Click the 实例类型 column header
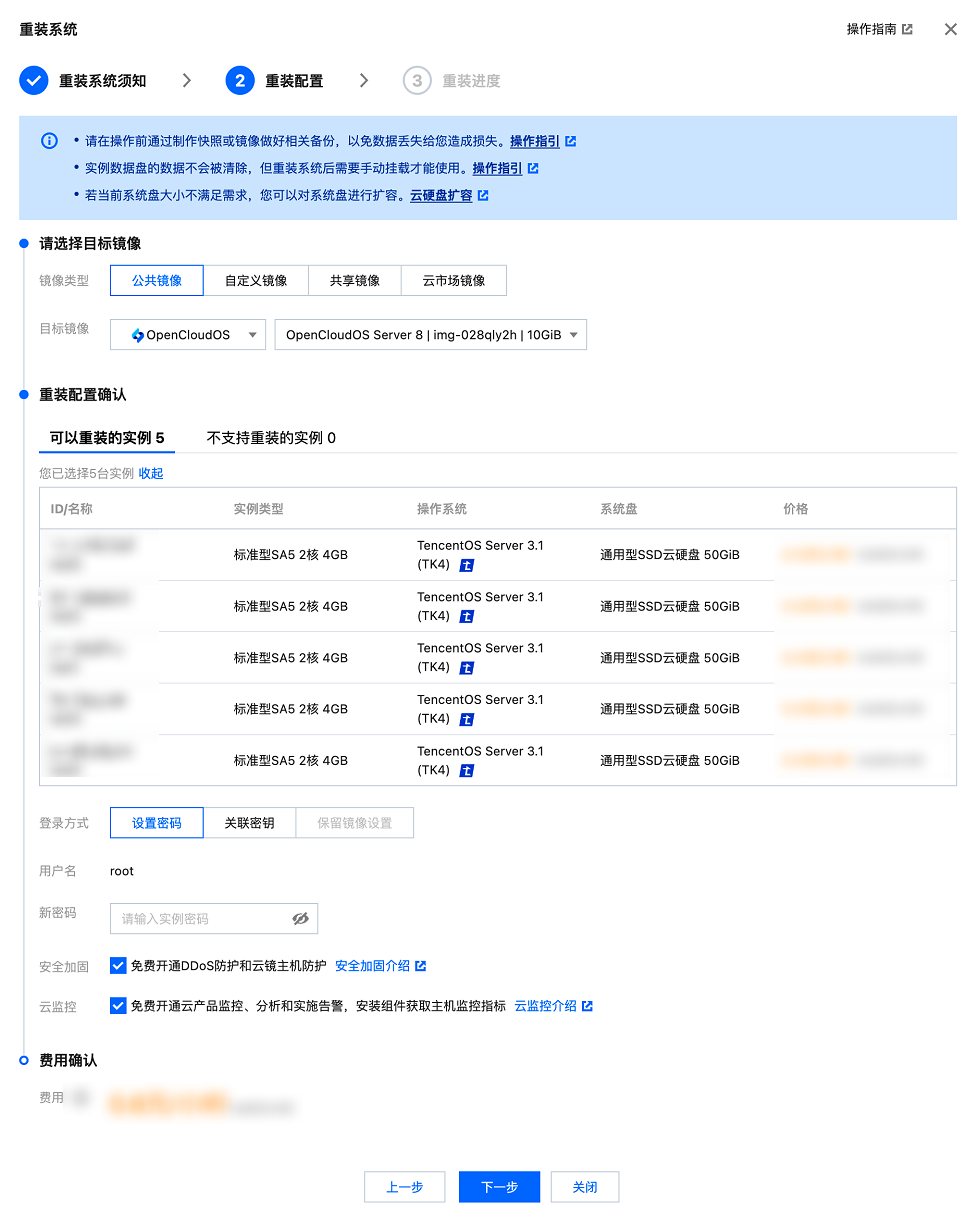The height and width of the screenshot is (1226, 966). tap(259, 509)
